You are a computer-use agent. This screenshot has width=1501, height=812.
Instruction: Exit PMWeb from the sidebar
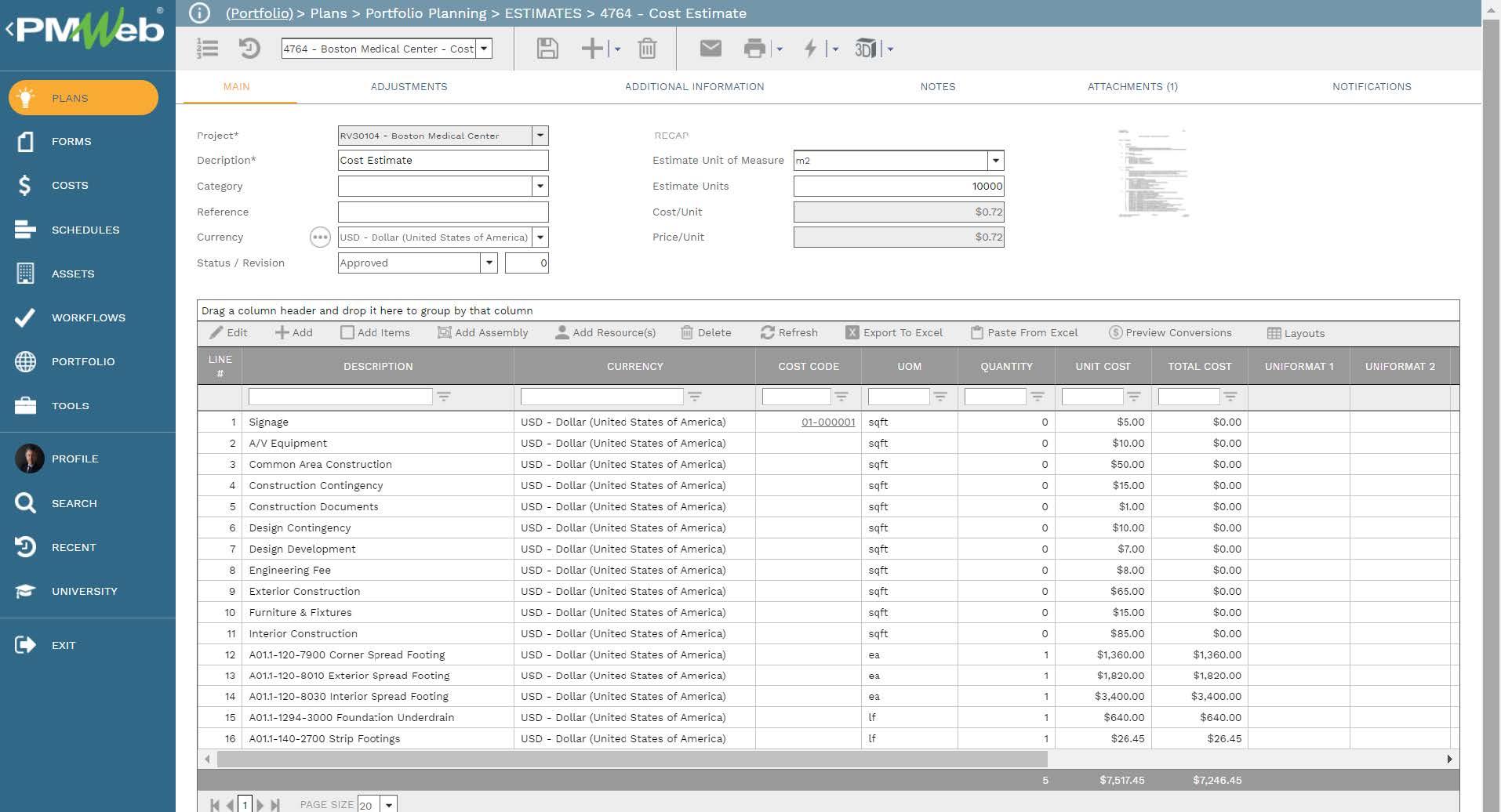click(x=45, y=645)
